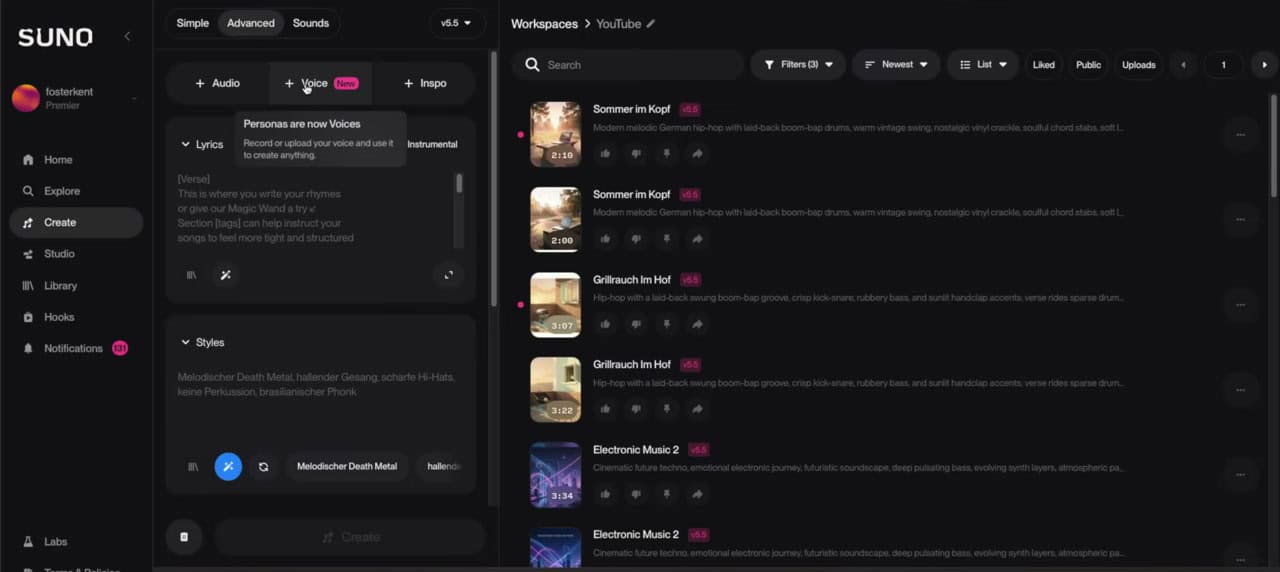This screenshot has height=572, width=1280.
Task: Switch to Simple mode tab
Action: [x=193, y=23]
